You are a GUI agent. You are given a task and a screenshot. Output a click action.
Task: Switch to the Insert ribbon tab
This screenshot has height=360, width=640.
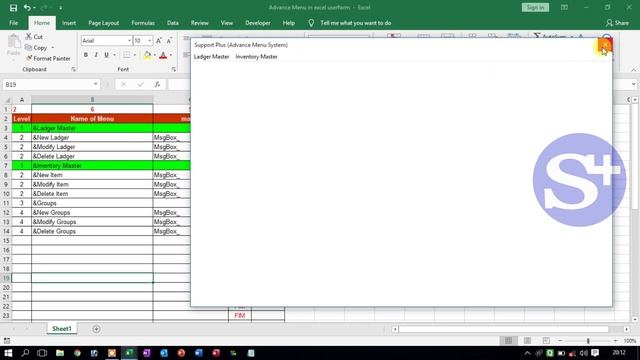(x=69, y=23)
